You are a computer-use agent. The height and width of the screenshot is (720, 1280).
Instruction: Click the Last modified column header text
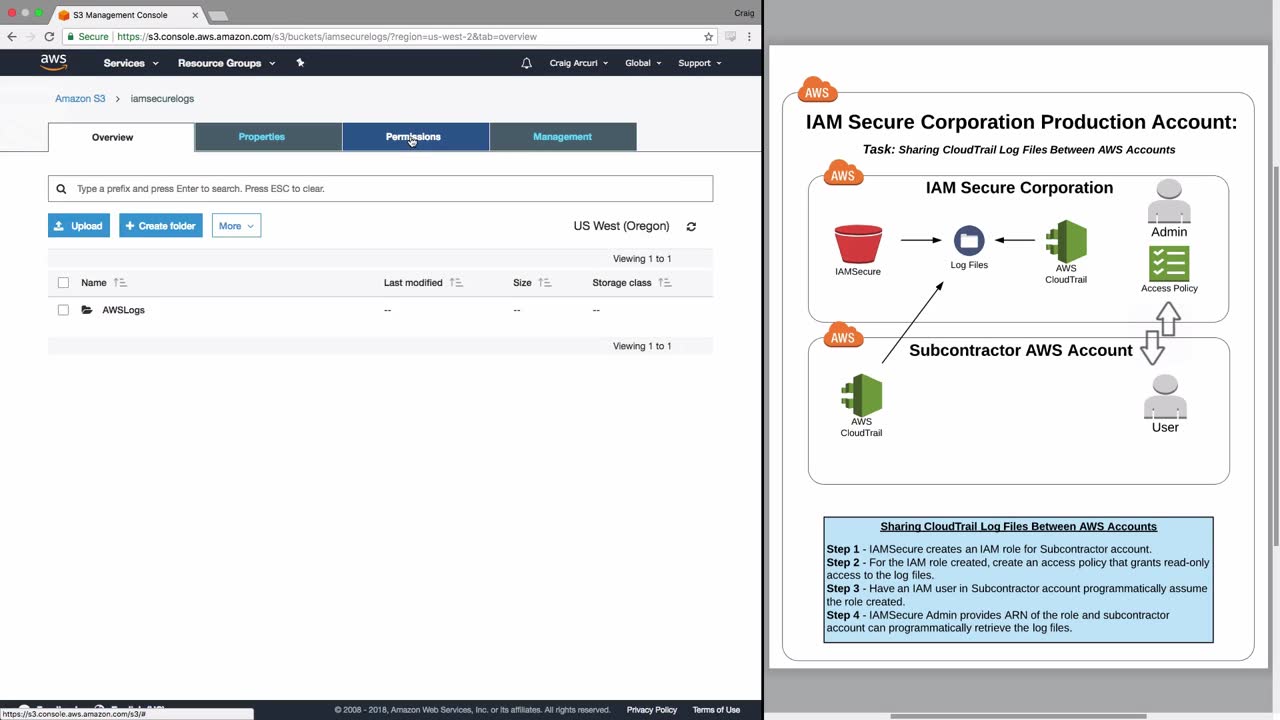coord(413,283)
